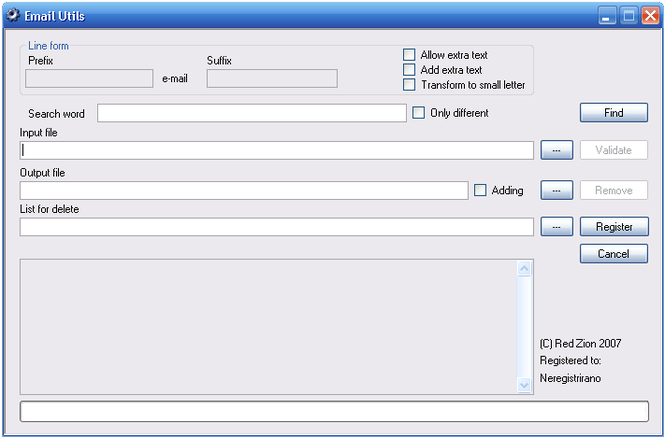The image size is (665, 438).
Task: Click the Cancel button
Action: (614, 254)
